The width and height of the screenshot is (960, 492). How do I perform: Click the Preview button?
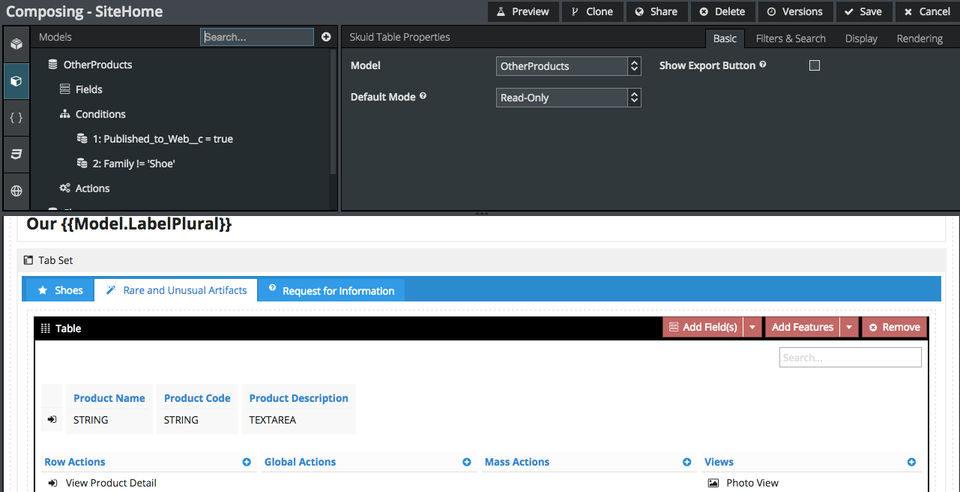coord(523,12)
